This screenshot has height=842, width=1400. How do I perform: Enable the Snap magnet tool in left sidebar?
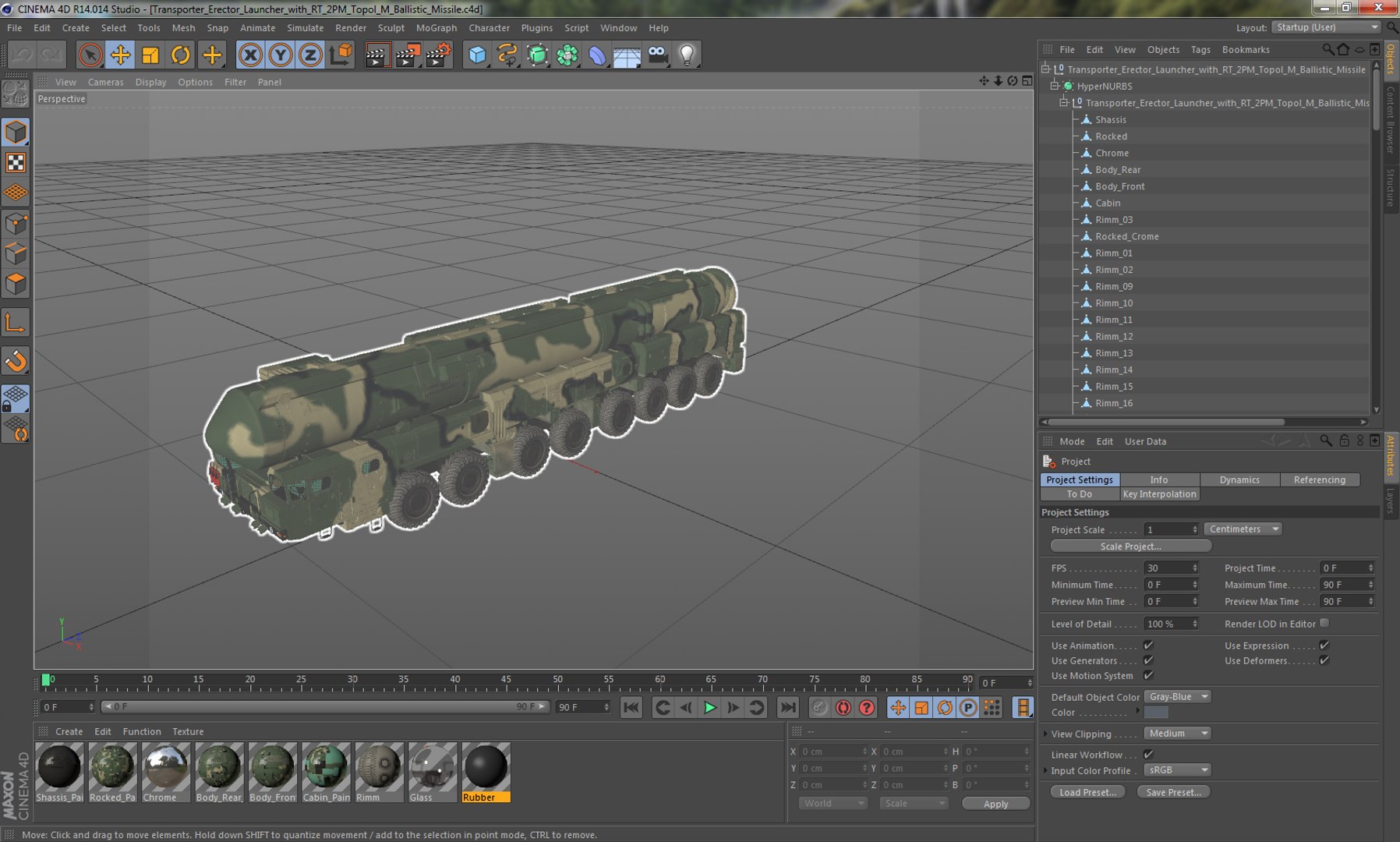tap(16, 361)
